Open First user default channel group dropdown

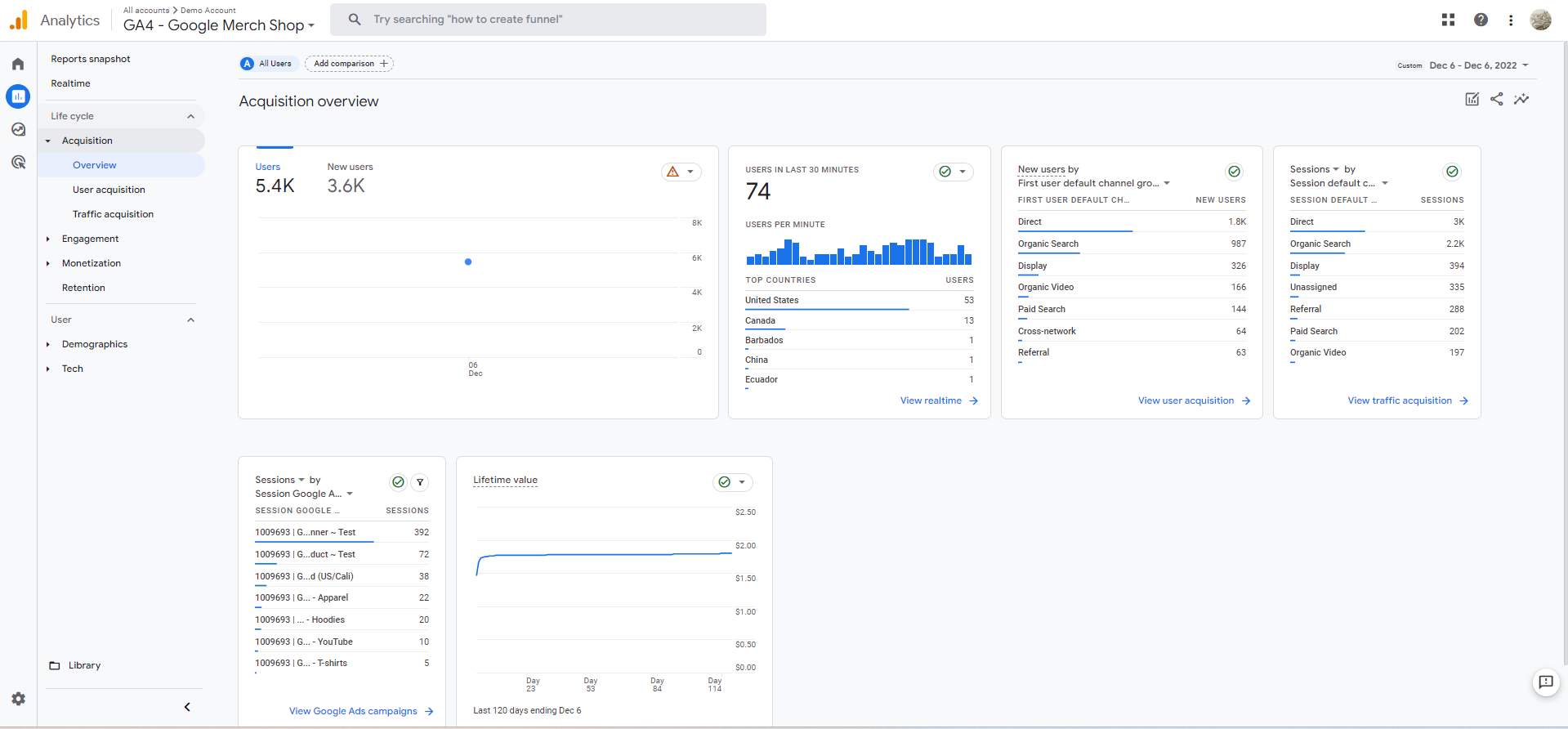point(1094,183)
